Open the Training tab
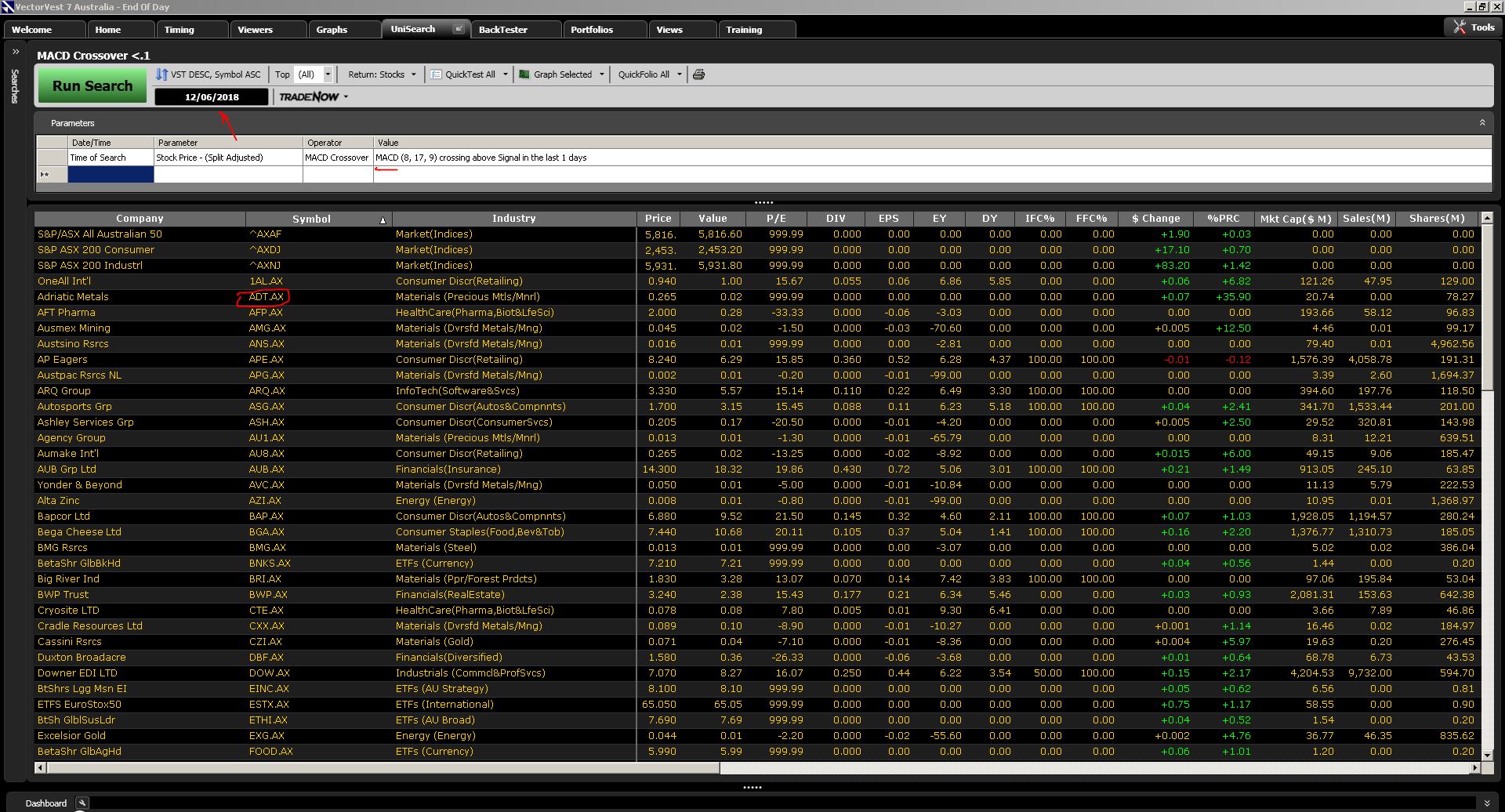The width and height of the screenshot is (1505, 812). (x=756, y=30)
